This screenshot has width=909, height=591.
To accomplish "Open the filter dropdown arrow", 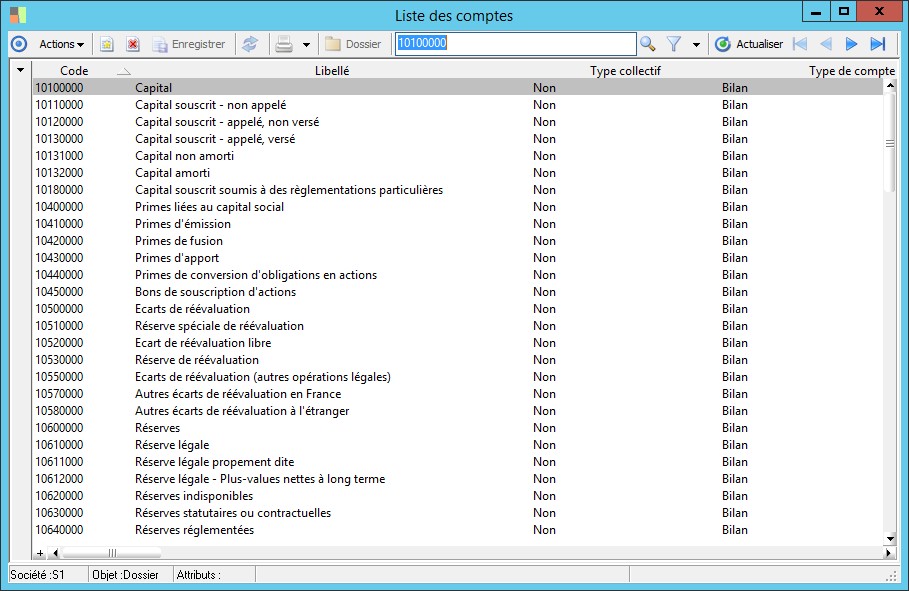I will coord(696,45).
